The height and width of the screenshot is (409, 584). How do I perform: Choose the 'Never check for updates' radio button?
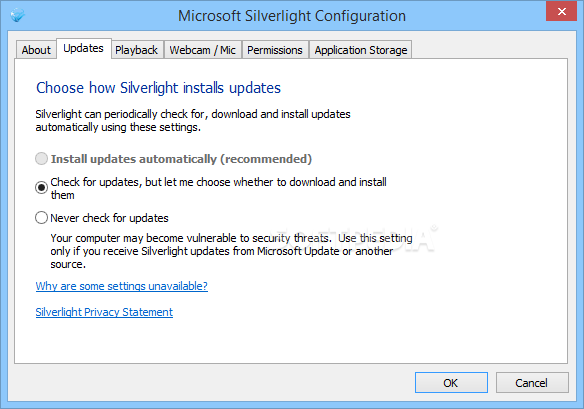point(41,218)
